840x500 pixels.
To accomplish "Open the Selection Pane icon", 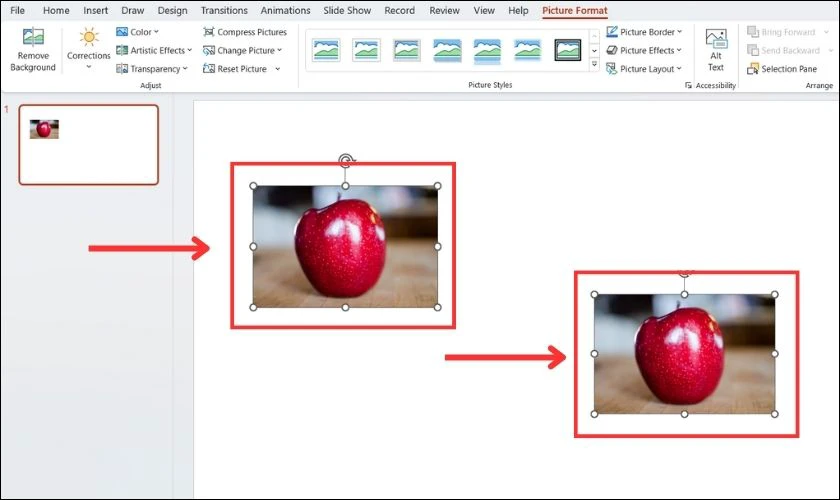I will coord(753,69).
